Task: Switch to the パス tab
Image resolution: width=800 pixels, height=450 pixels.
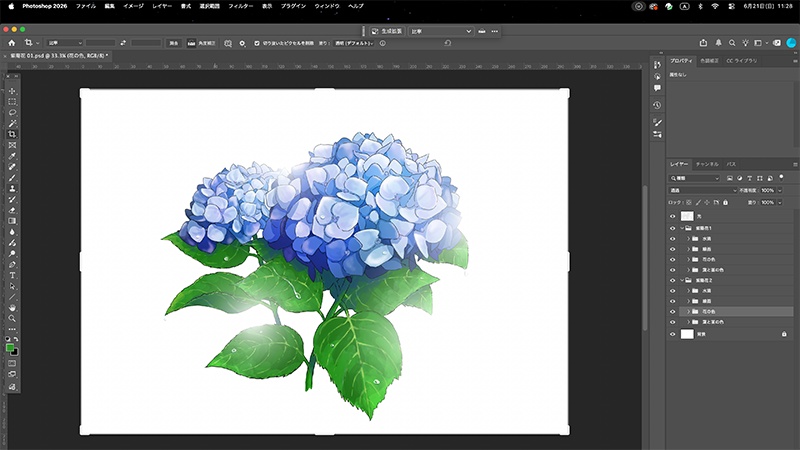Action: click(x=731, y=164)
